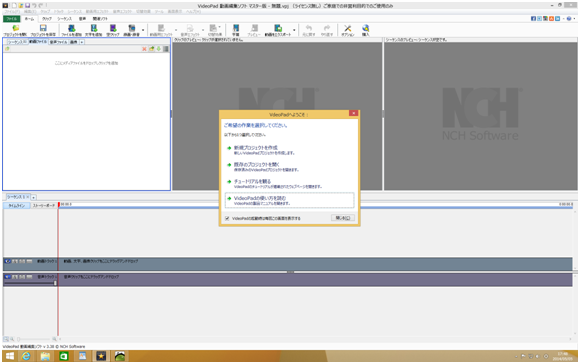
Task: Click the Close button in welcome dialog
Action: 343,218
